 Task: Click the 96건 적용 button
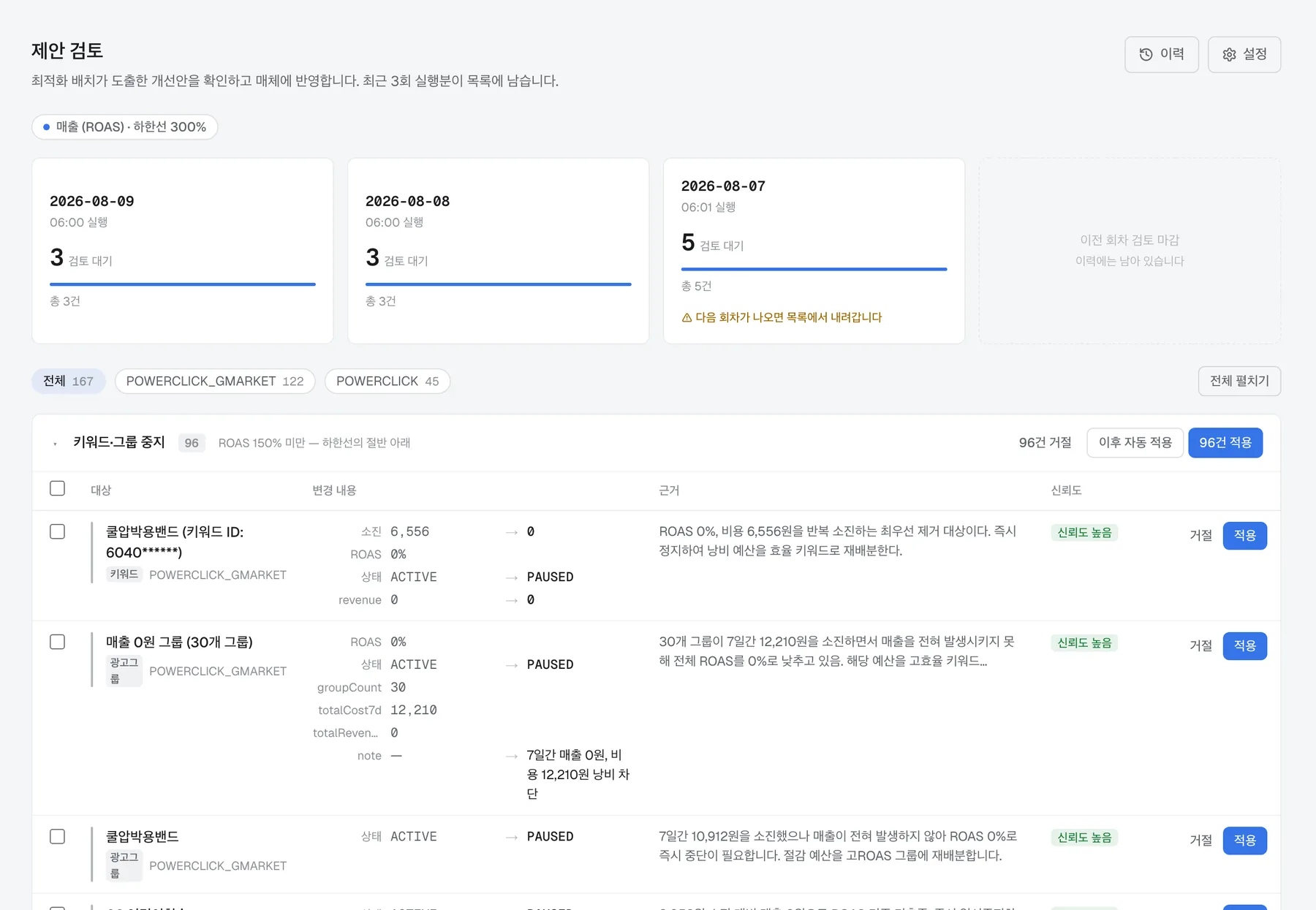point(1225,443)
